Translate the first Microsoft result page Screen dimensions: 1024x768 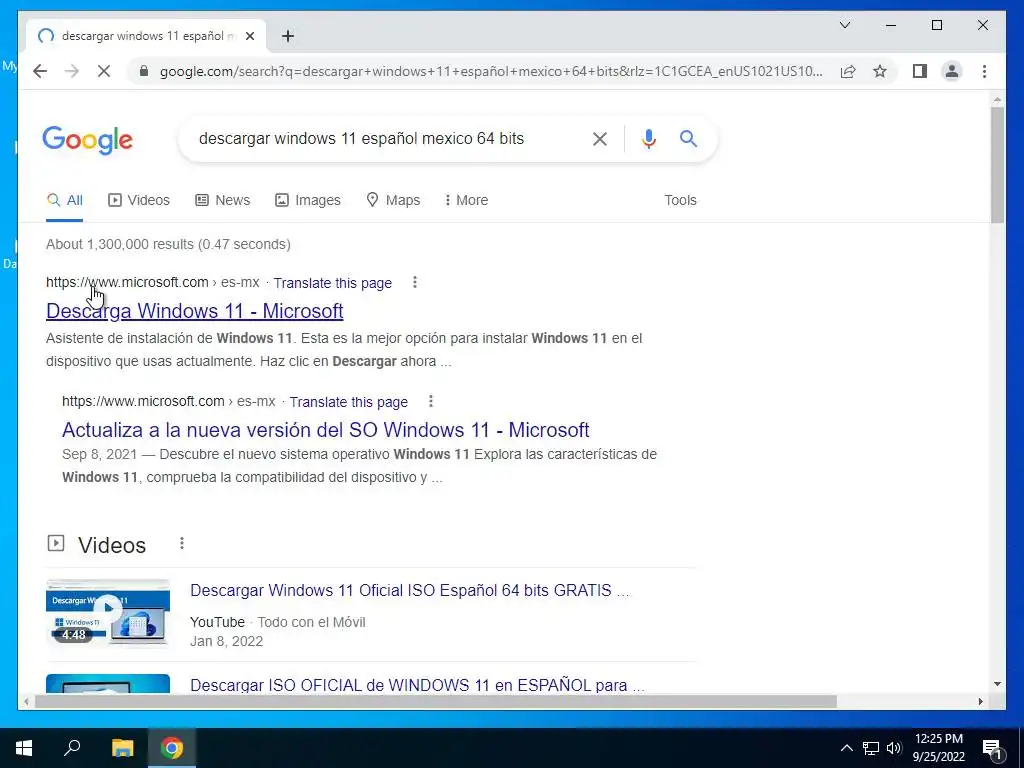332,283
